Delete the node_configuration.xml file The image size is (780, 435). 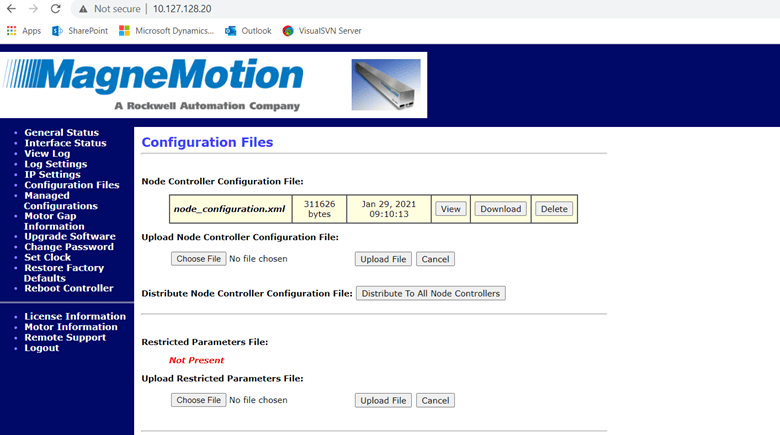coord(553,209)
